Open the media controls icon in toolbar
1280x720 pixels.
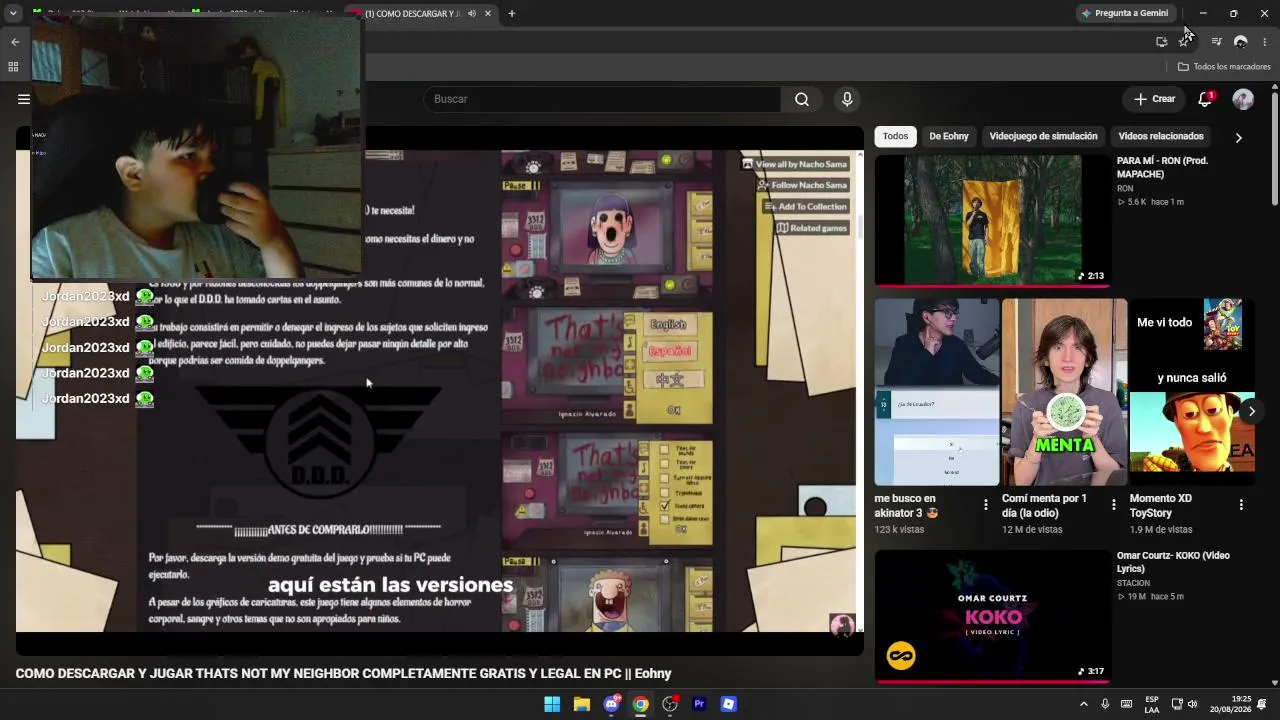point(1216,42)
